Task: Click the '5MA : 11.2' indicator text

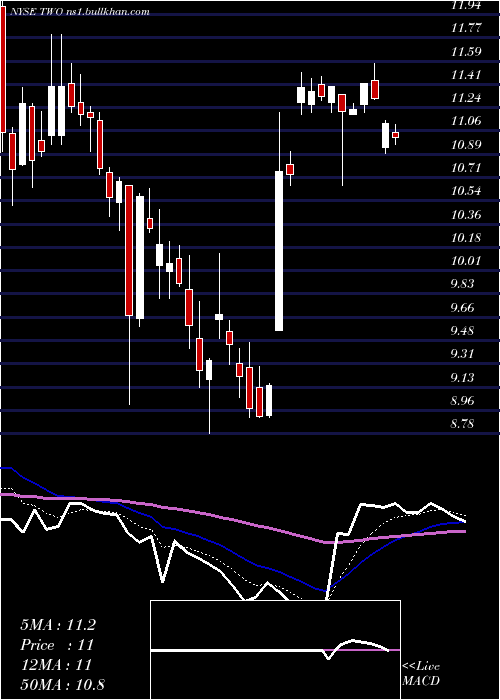Action: [58, 625]
